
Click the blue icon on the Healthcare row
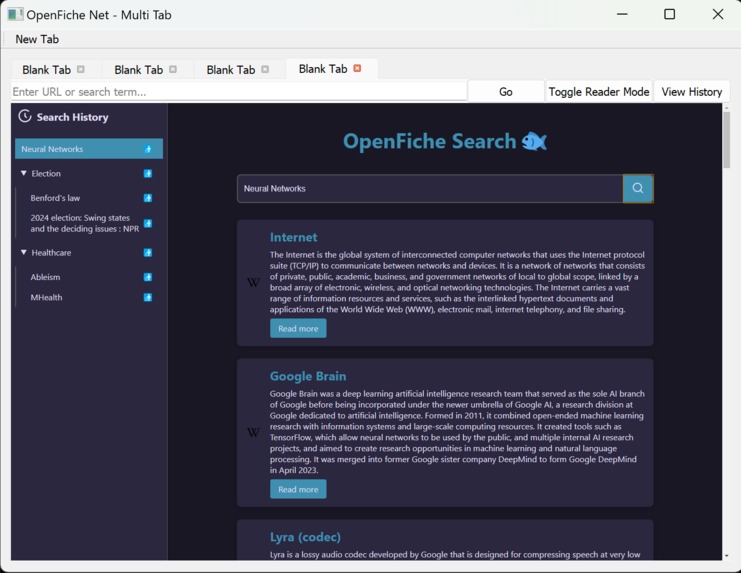tap(148, 253)
